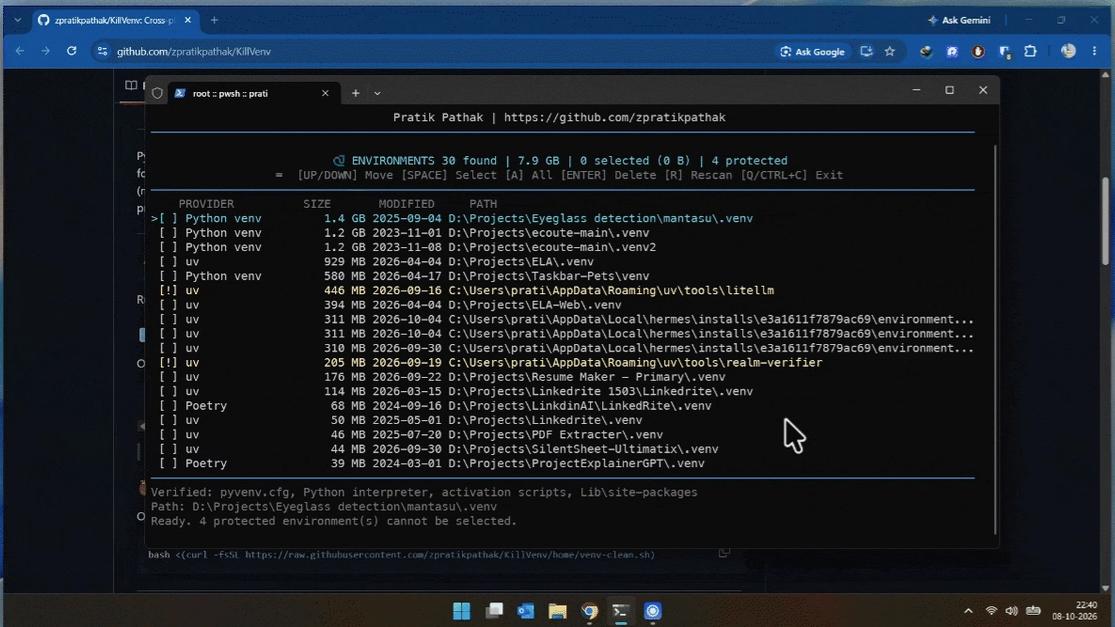Toggle checkbox for Taskbar-Pets\venv row
Screen dimensions: 1115x627
tap(168, 276)
